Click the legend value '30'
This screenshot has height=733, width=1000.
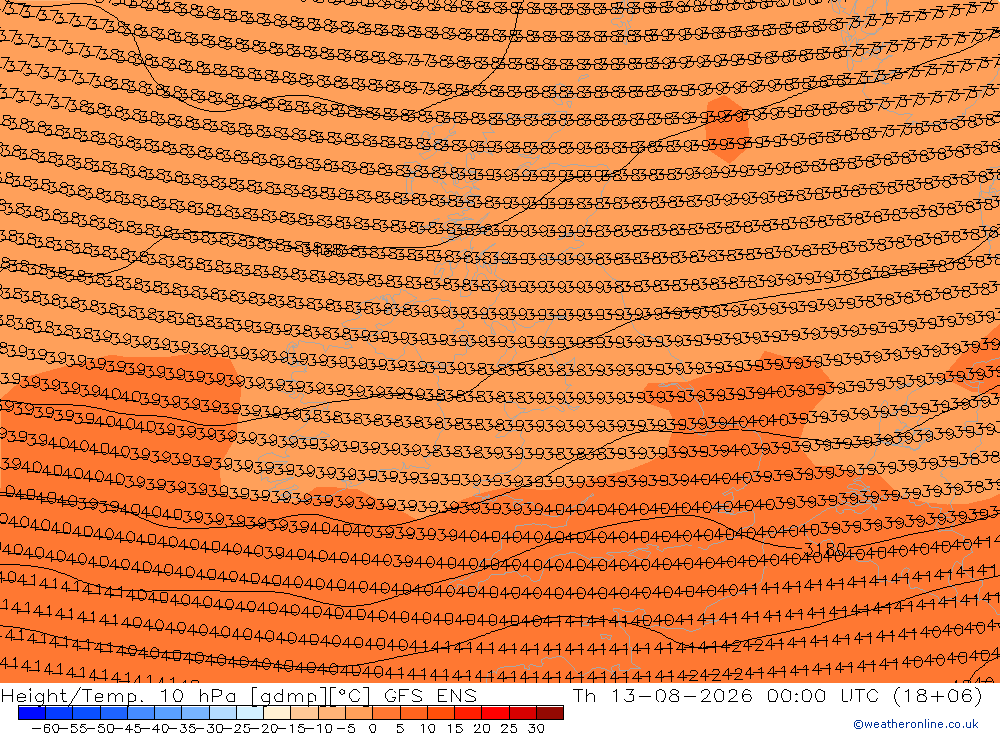coord(536,728)
